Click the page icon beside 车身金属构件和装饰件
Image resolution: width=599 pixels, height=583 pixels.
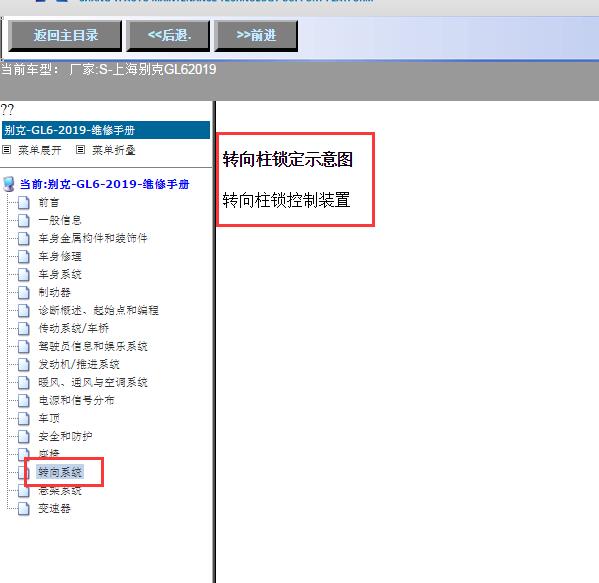[24, 238]
